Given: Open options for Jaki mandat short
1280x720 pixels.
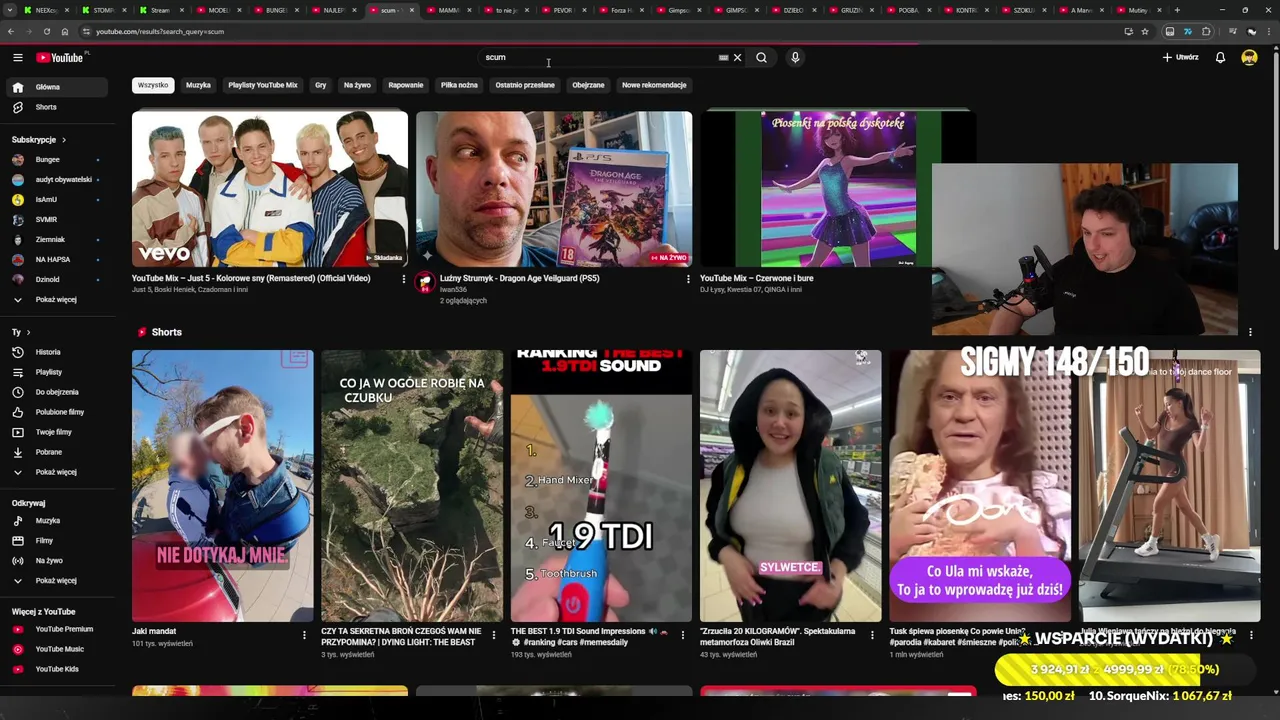Looking at the screenshot, I should 305,635.
